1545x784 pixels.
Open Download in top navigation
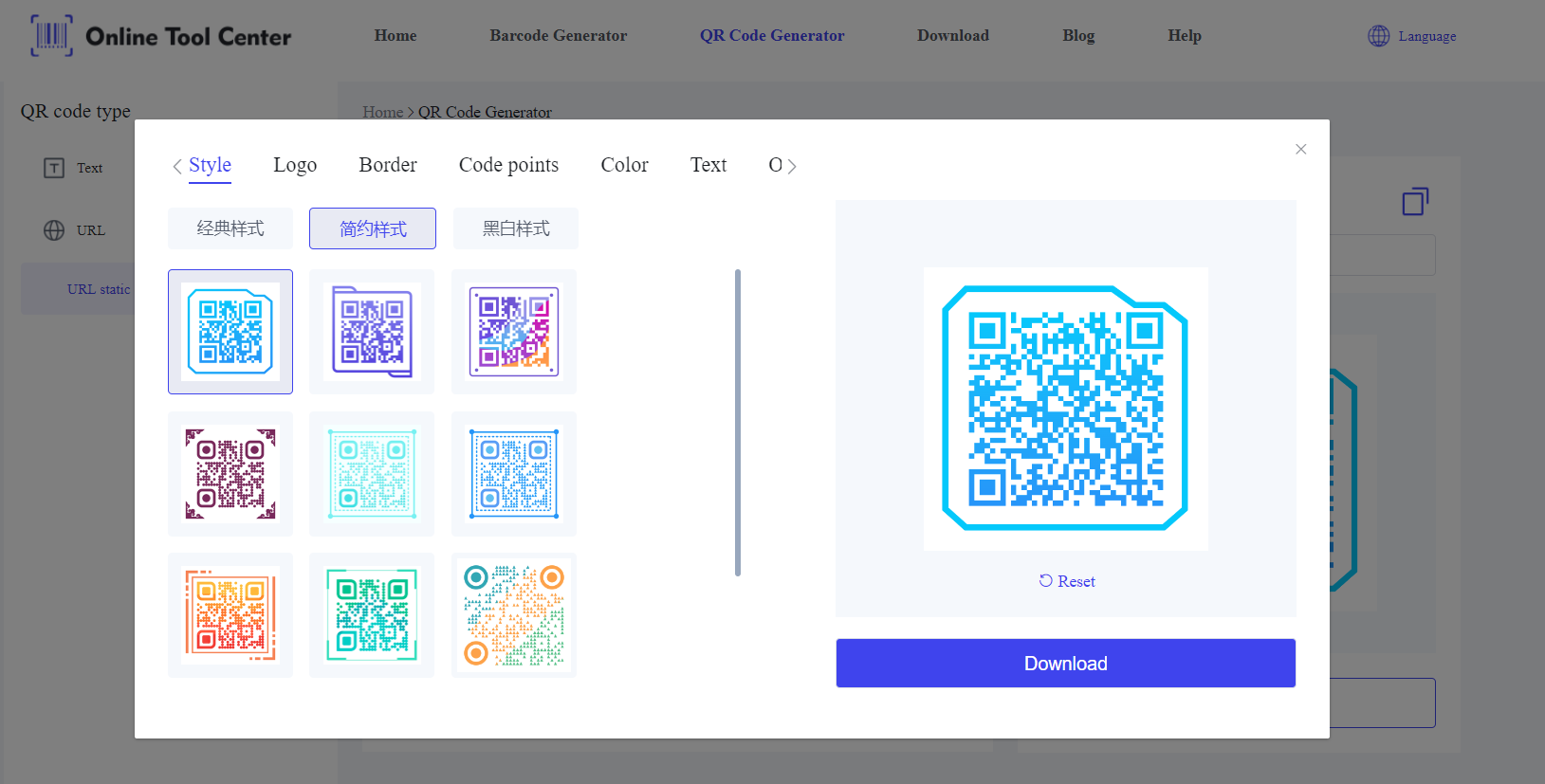coord(953,36)
